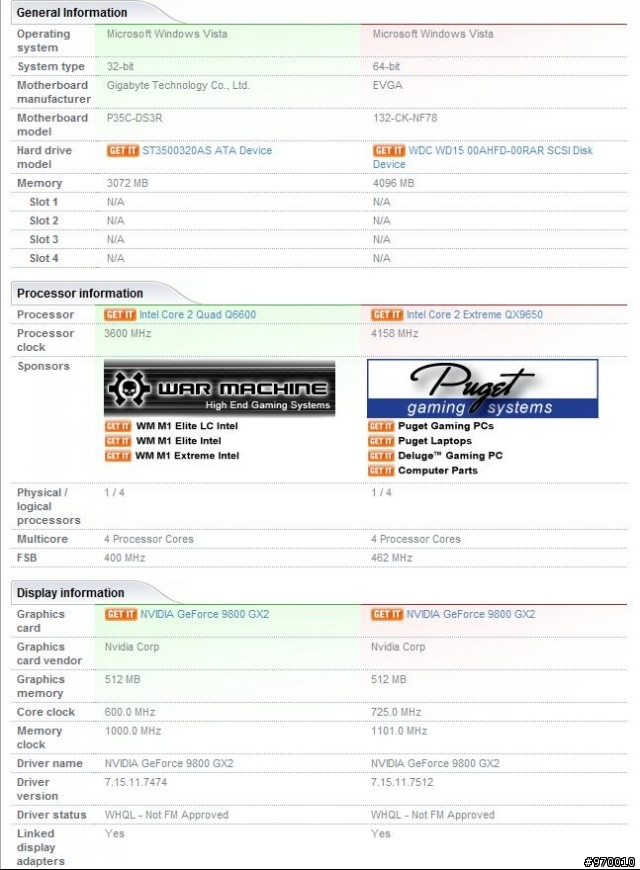Viewport: 640px width, 870px height.
Task: Open the WDC WD15 00AHFD-00RAR SCSI Disk Device link
Action: [x=483, y=157]
